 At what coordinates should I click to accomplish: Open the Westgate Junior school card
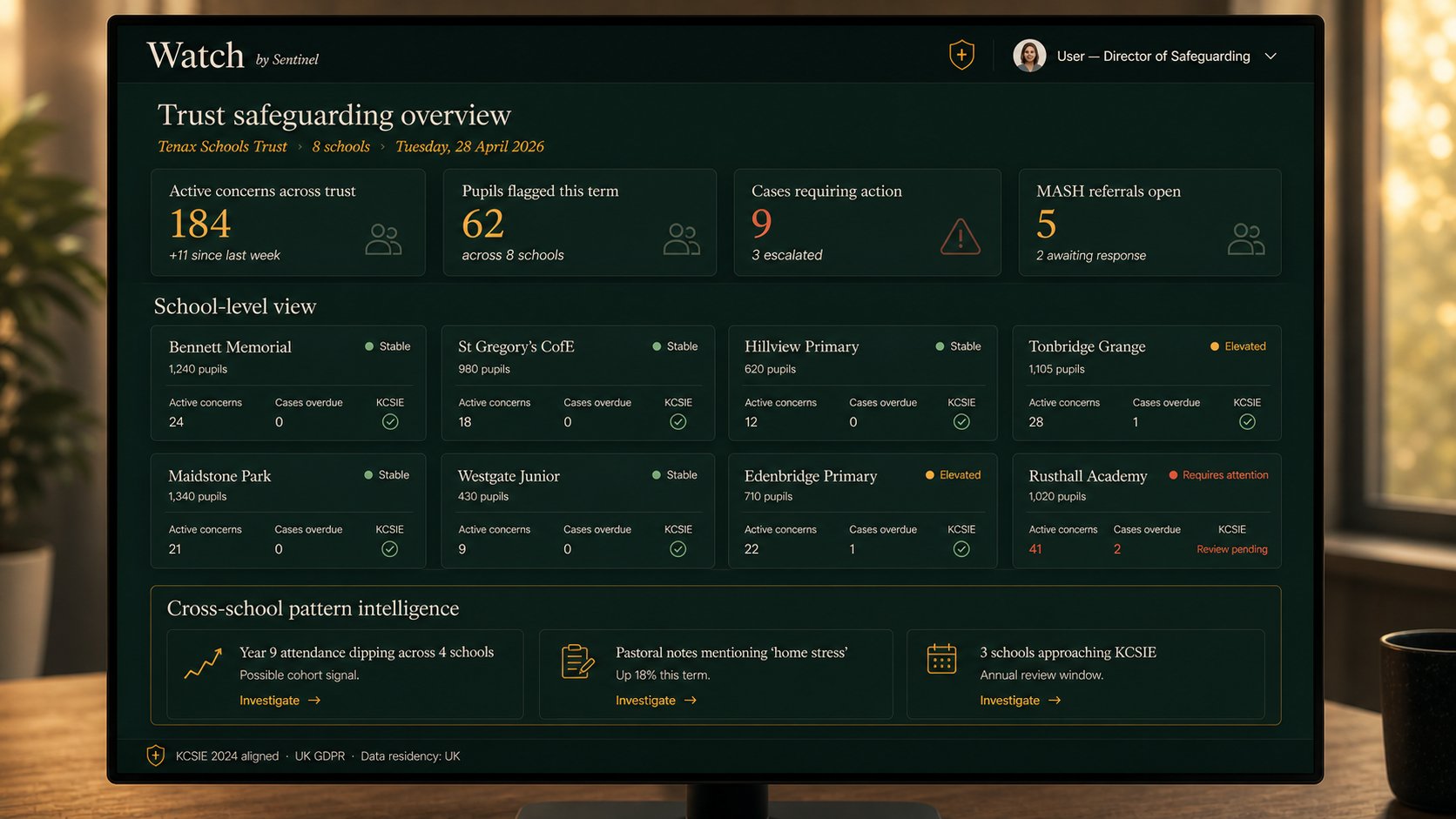[x=578, y=511]
